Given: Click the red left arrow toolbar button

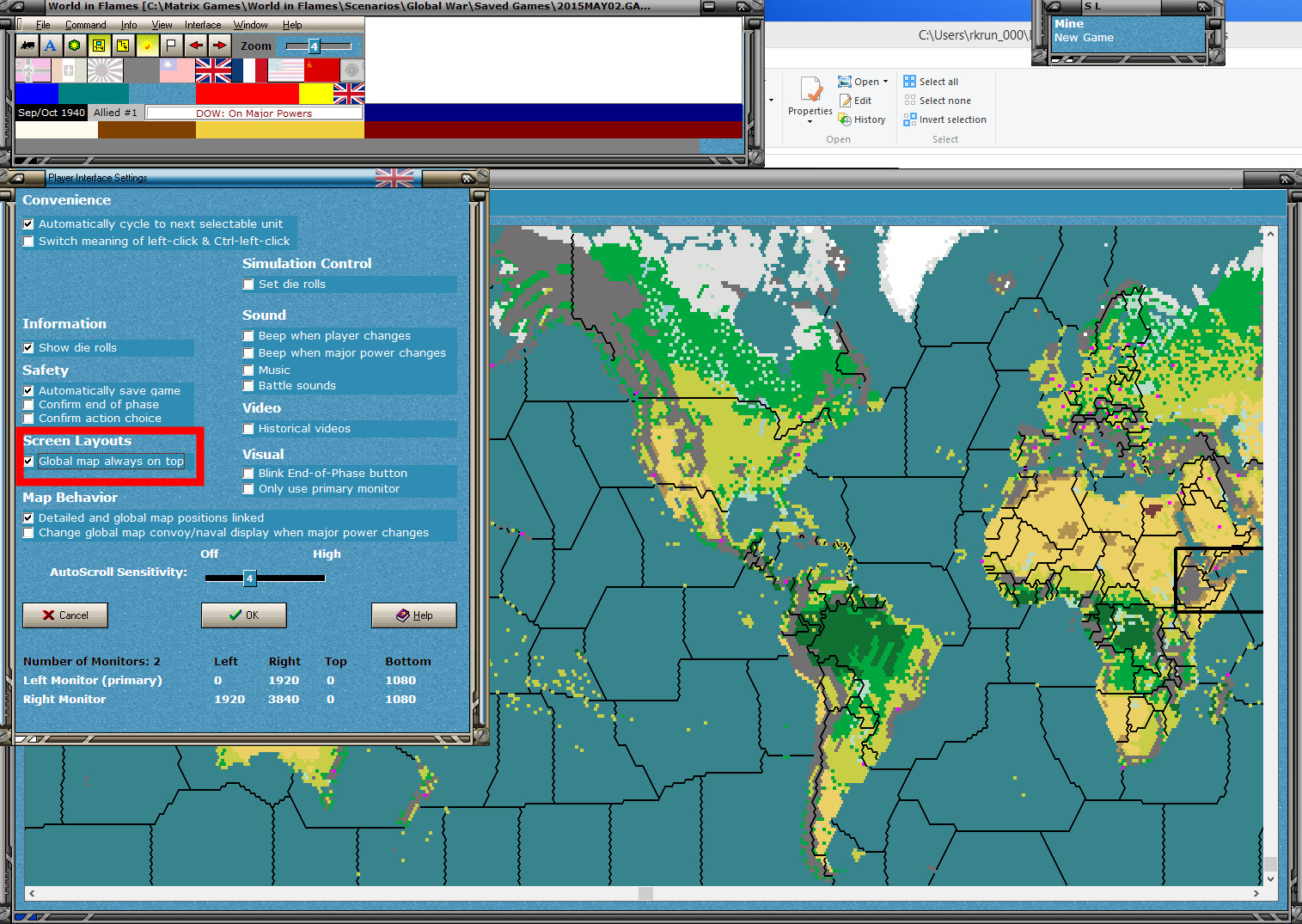Looking at the screenshot, I should (x=196, y=46).
